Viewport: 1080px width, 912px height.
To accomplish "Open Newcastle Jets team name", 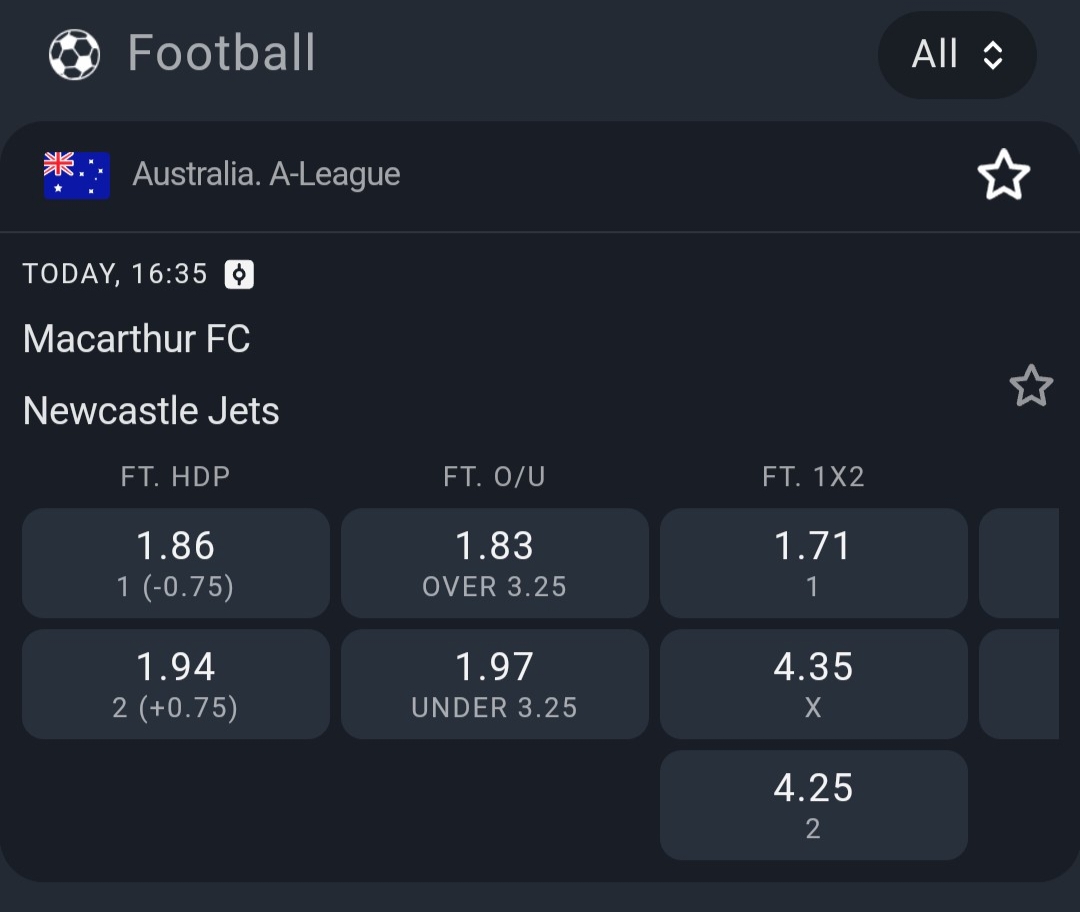I will (151, 411).
